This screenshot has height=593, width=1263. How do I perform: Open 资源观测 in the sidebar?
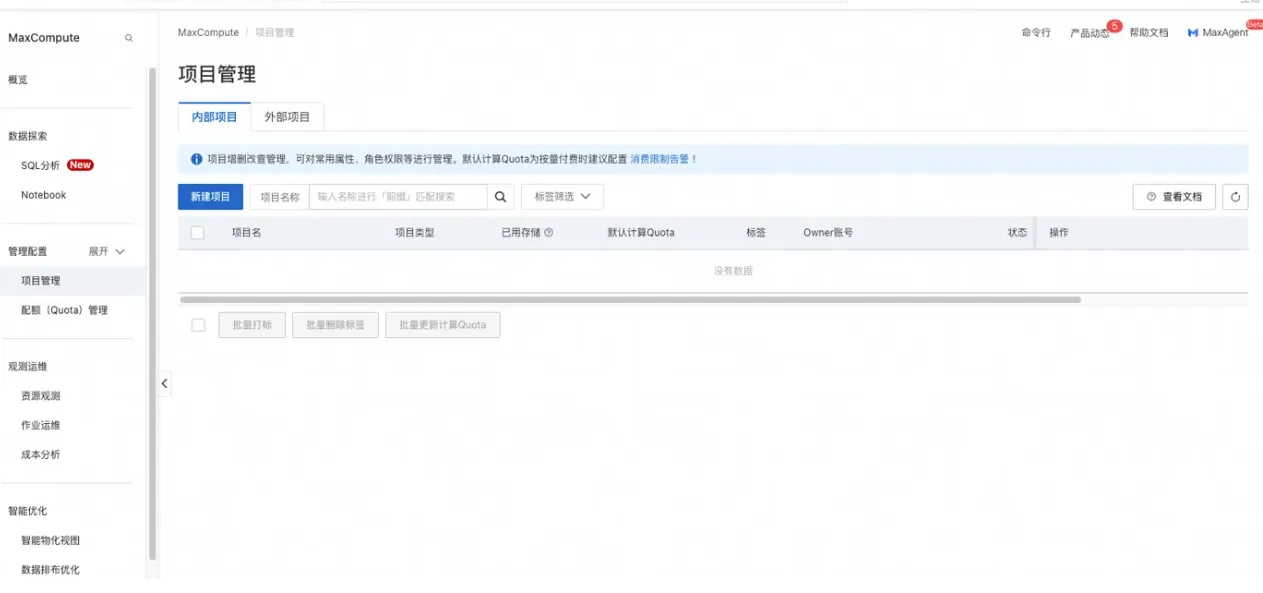point(40,396)
